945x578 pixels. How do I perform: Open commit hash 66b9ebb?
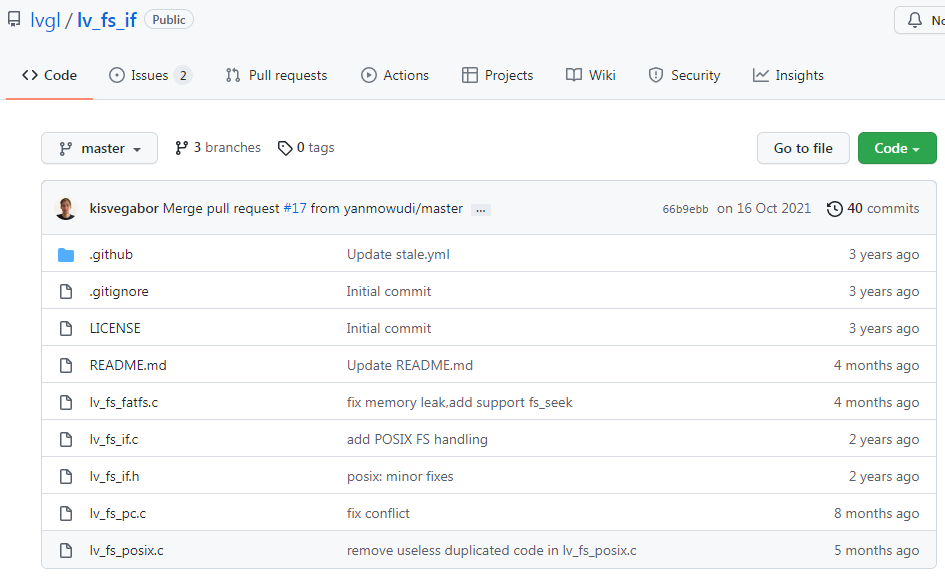pos(685,210)
